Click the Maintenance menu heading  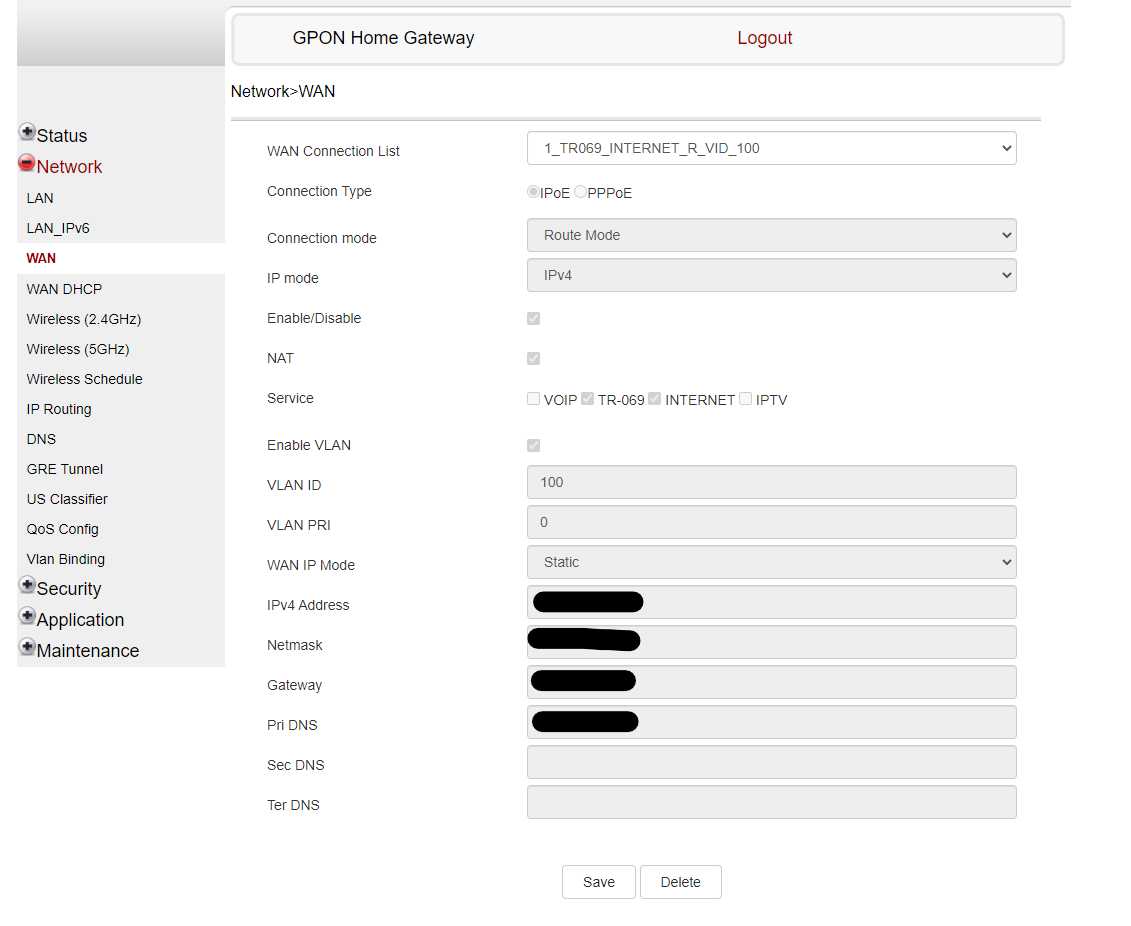[88, 651]
